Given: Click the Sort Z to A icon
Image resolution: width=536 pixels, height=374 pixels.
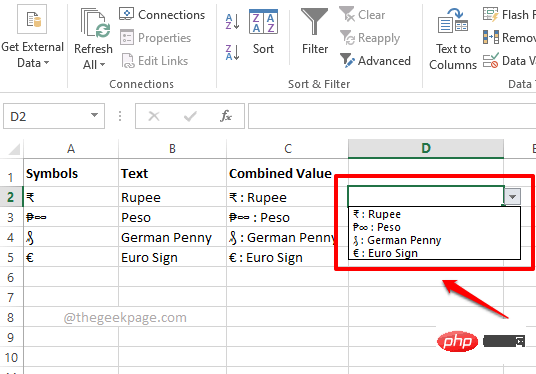Looking at the screenshot, I should [x=232, y=52].
